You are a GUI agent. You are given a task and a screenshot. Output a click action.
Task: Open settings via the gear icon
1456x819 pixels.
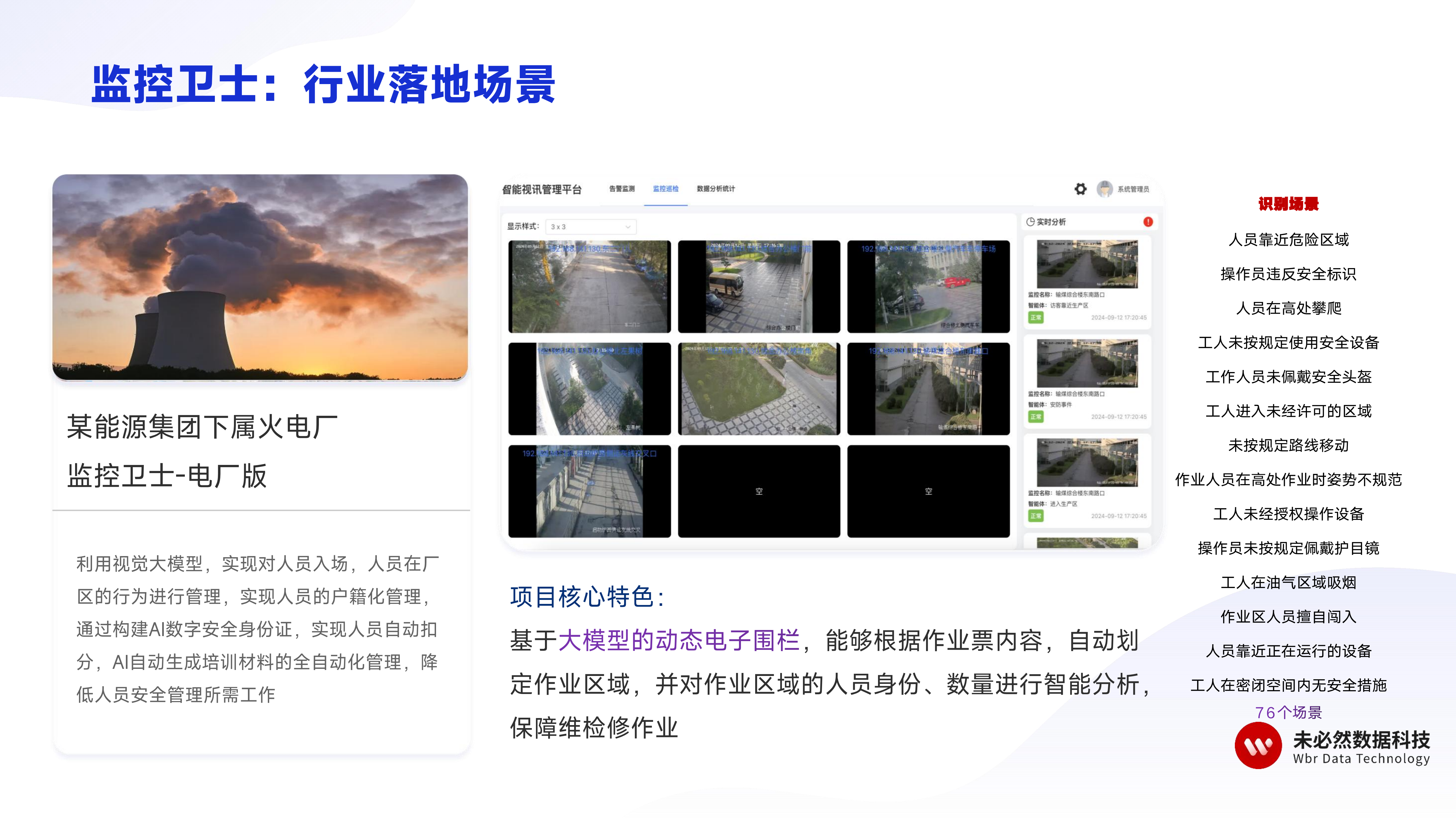[x=1080, y=189]
